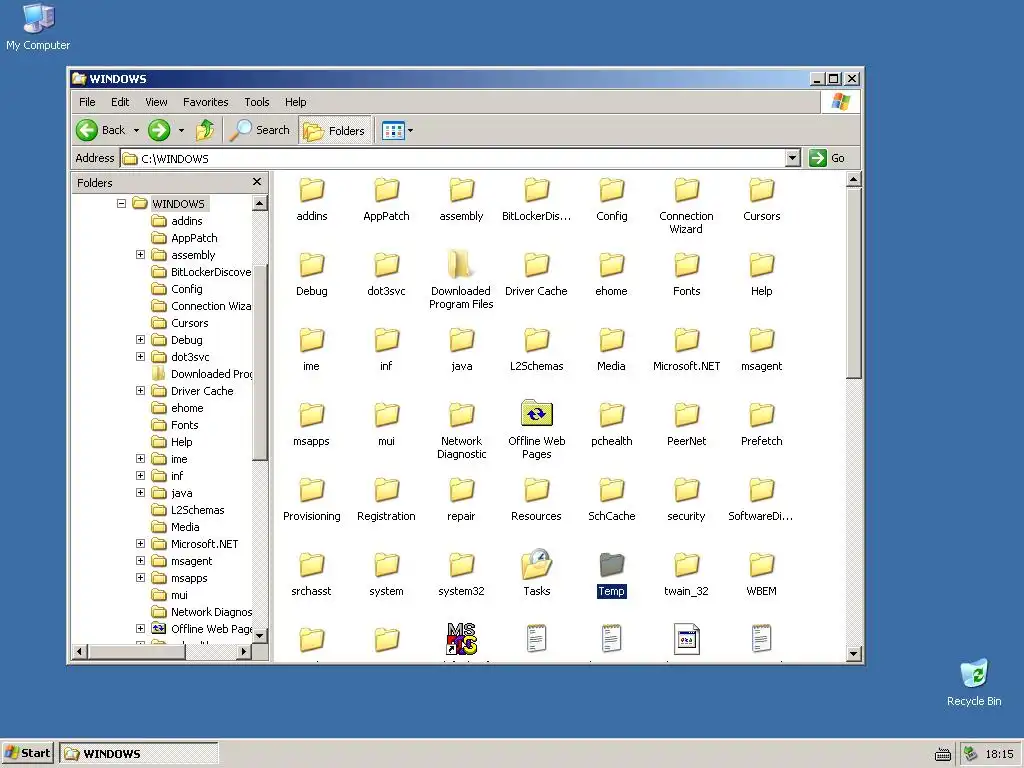Click the file pane scroll up arrow
The image size is (1024, 768).
pyautogui.click(x=854, y=179)
